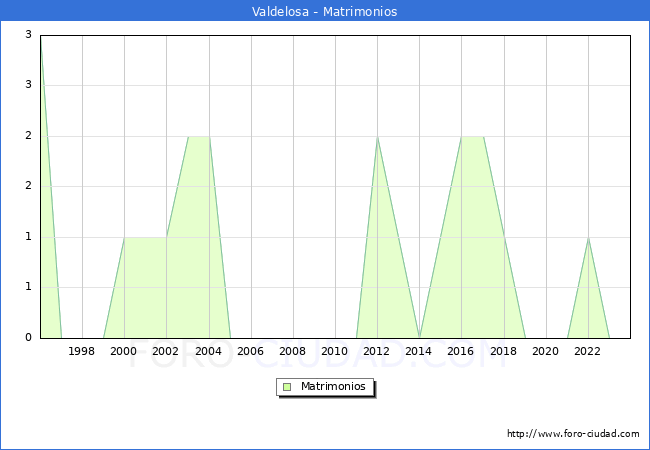This screenshot has width=650, height=450.
Task: Click the x-axis label 2012
Action: click(x=376, y=351)
